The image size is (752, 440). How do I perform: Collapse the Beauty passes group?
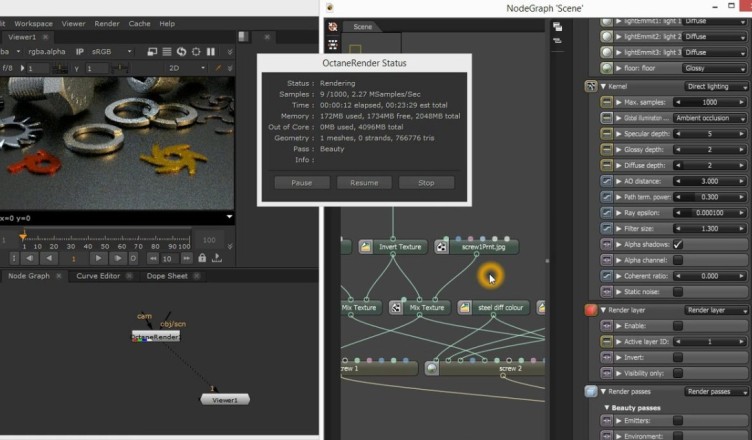click(607, 408)
